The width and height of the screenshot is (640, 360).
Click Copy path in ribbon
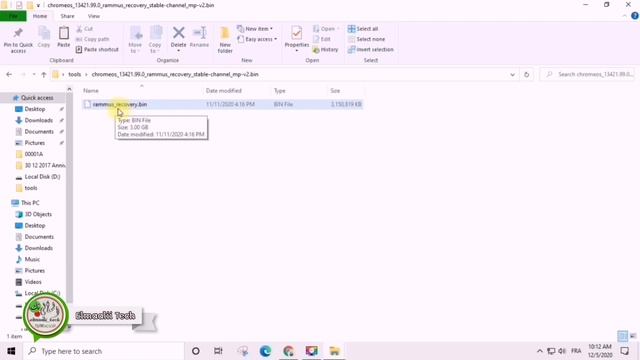[x=93, y=39]
